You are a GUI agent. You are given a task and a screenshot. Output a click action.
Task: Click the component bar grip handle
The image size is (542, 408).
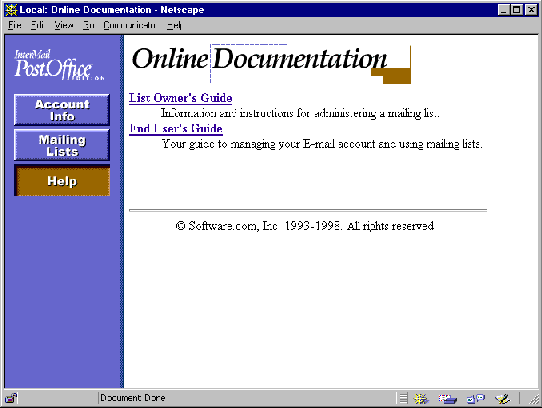(403, 398)
